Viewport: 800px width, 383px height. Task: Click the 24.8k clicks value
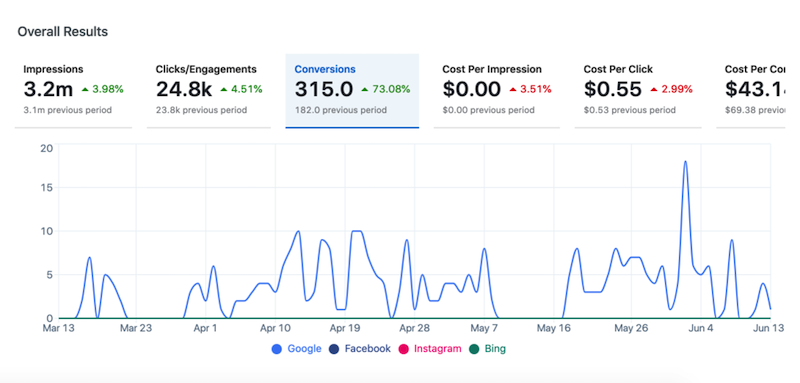click(x=184, y=89)
